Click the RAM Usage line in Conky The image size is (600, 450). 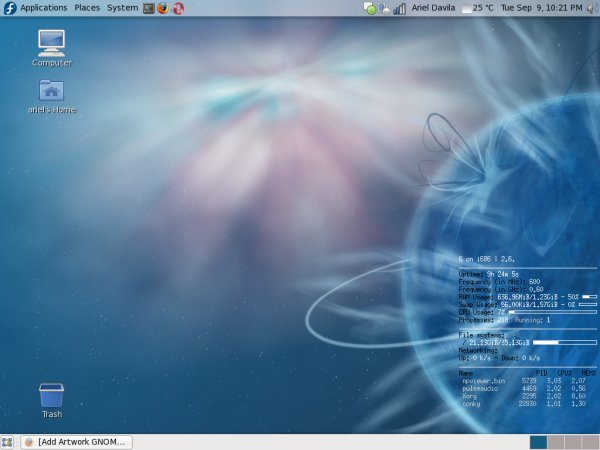click(527, 297)
